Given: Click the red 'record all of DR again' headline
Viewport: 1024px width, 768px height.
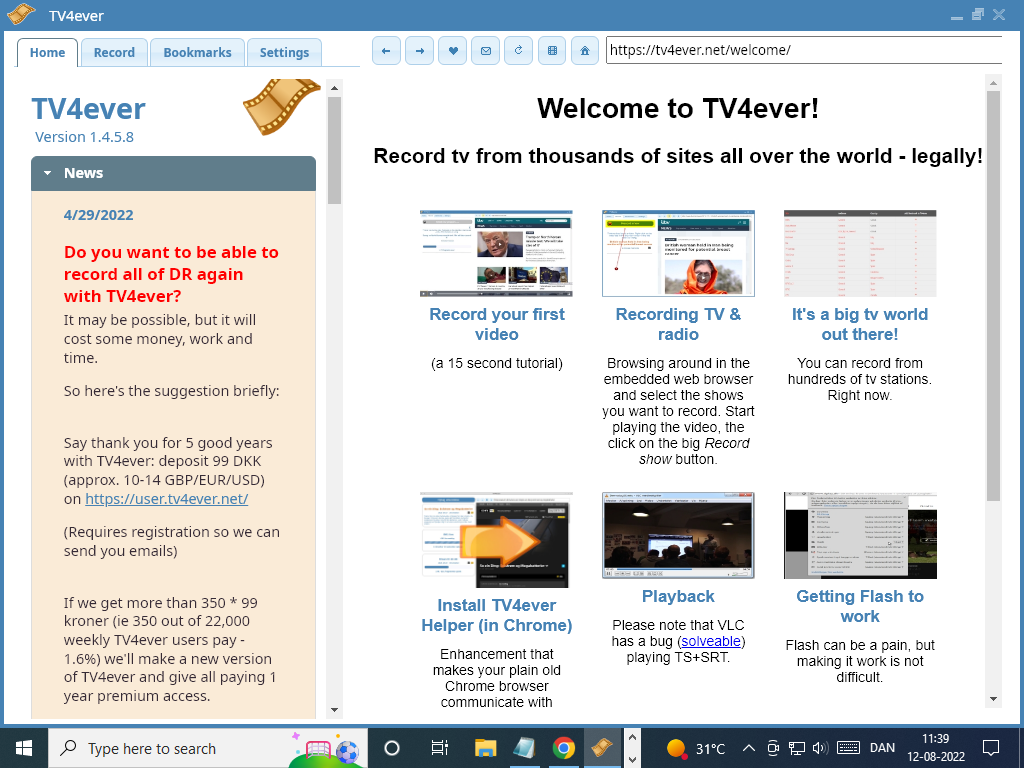Looking at the screenshot, I should pos(171,274).
